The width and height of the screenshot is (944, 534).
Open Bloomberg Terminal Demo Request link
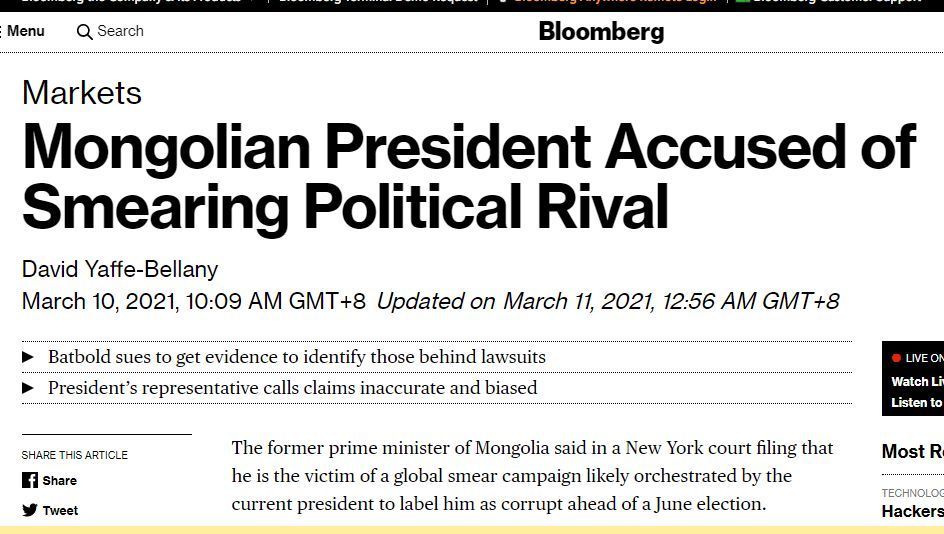[x=378, y=2]
